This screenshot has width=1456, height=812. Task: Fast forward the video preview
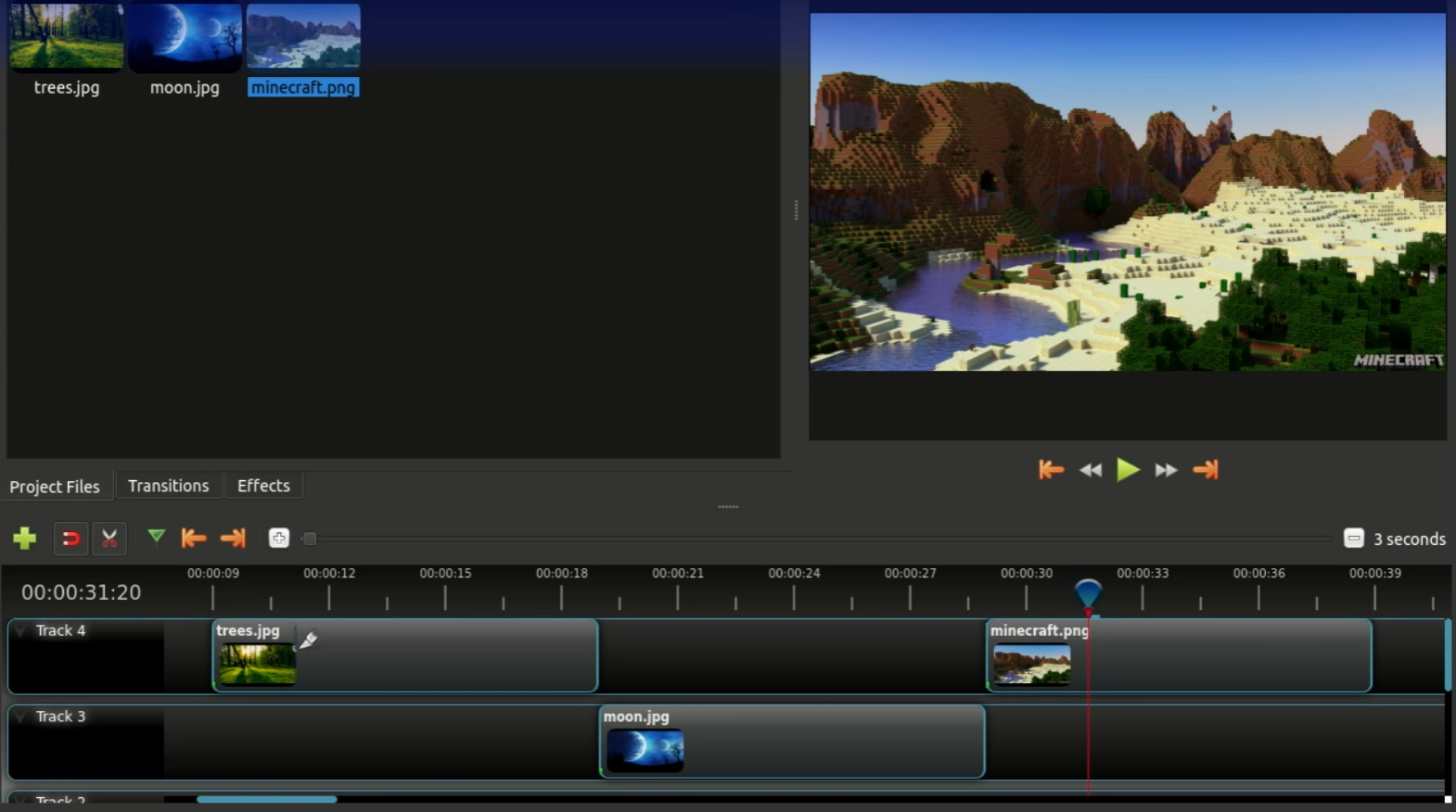(x=1166, y=470)
